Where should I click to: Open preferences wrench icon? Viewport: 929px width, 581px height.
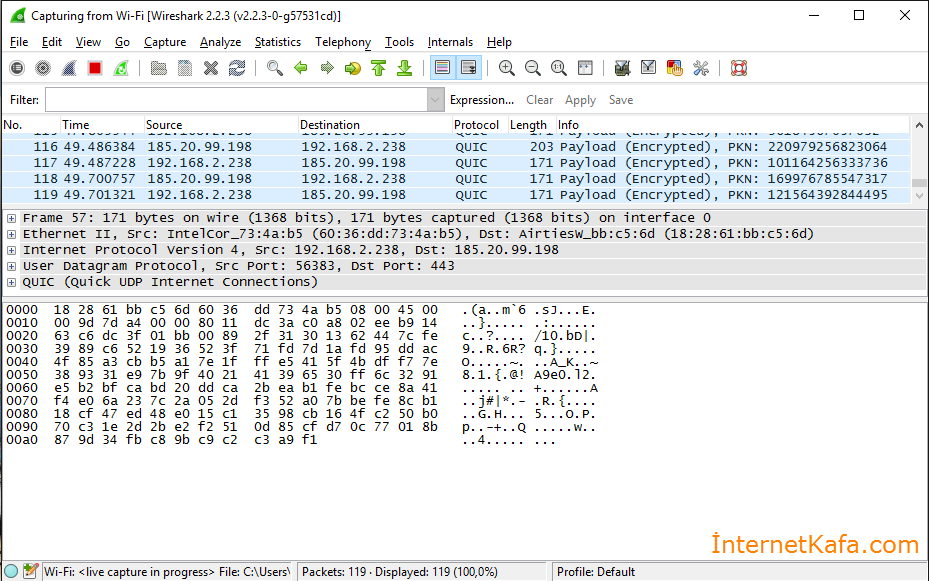[701, 68]
